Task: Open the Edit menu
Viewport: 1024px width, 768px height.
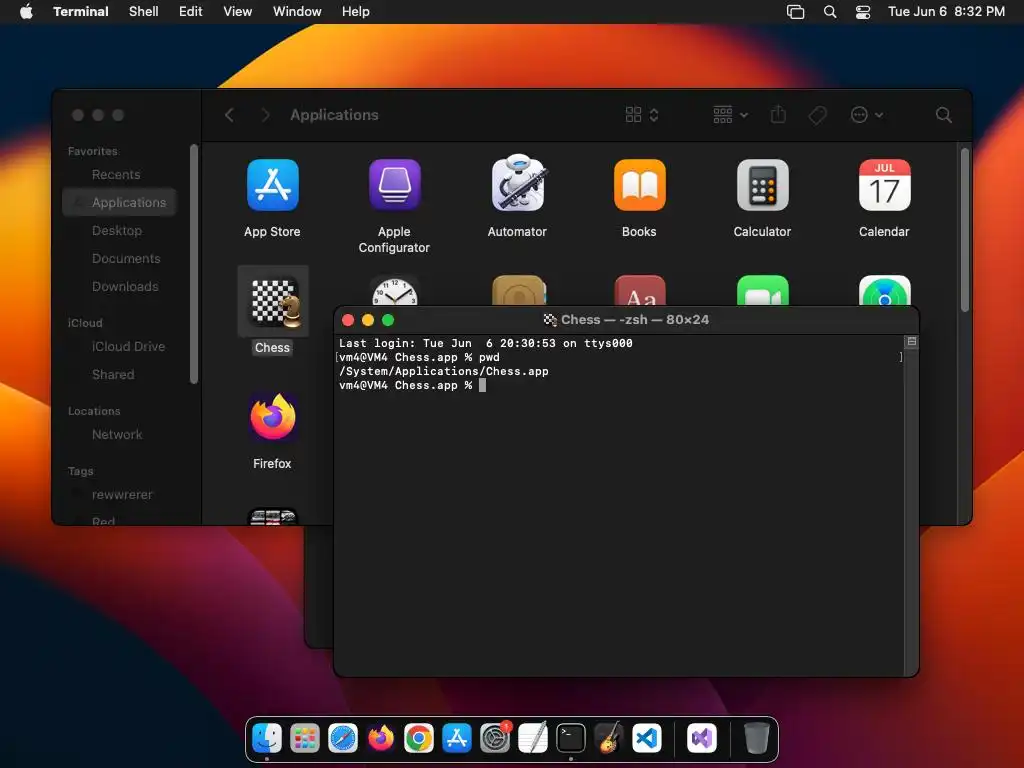Action: click(191, 12)
